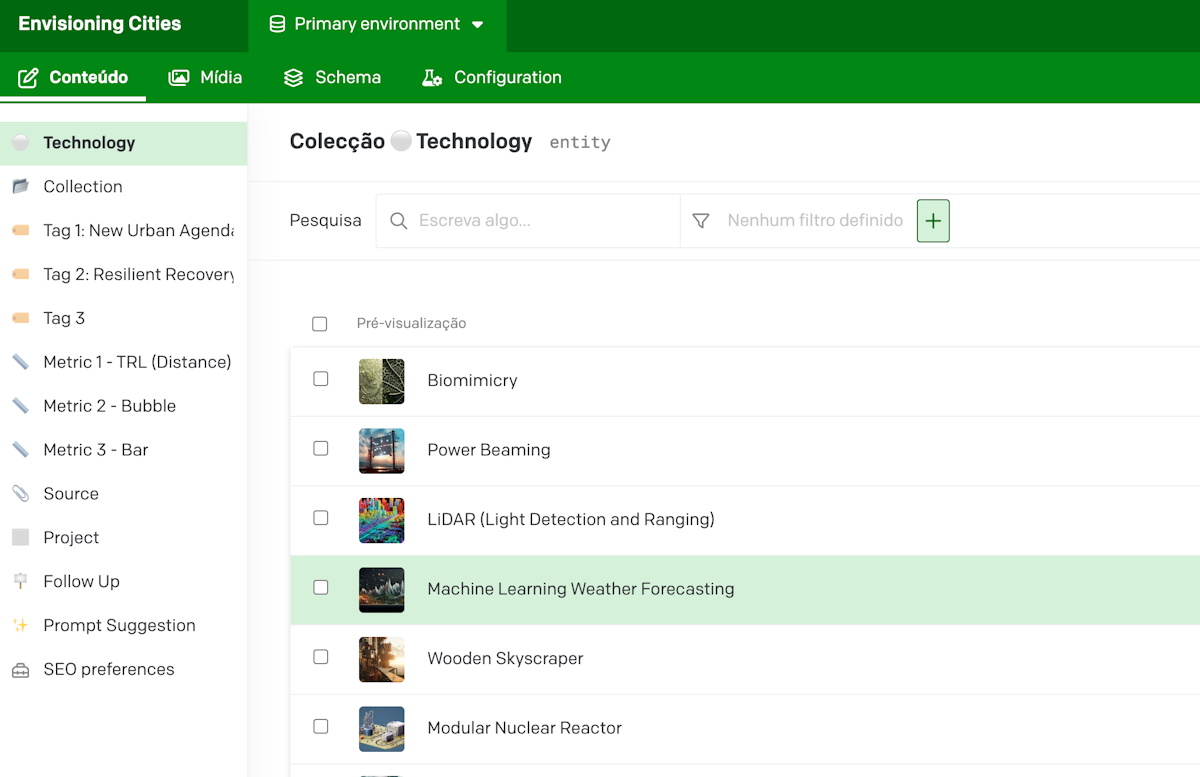This screenshot has width=1200, height=777.
Task: Add a new filter with plus button
Action: click(933, 221)
